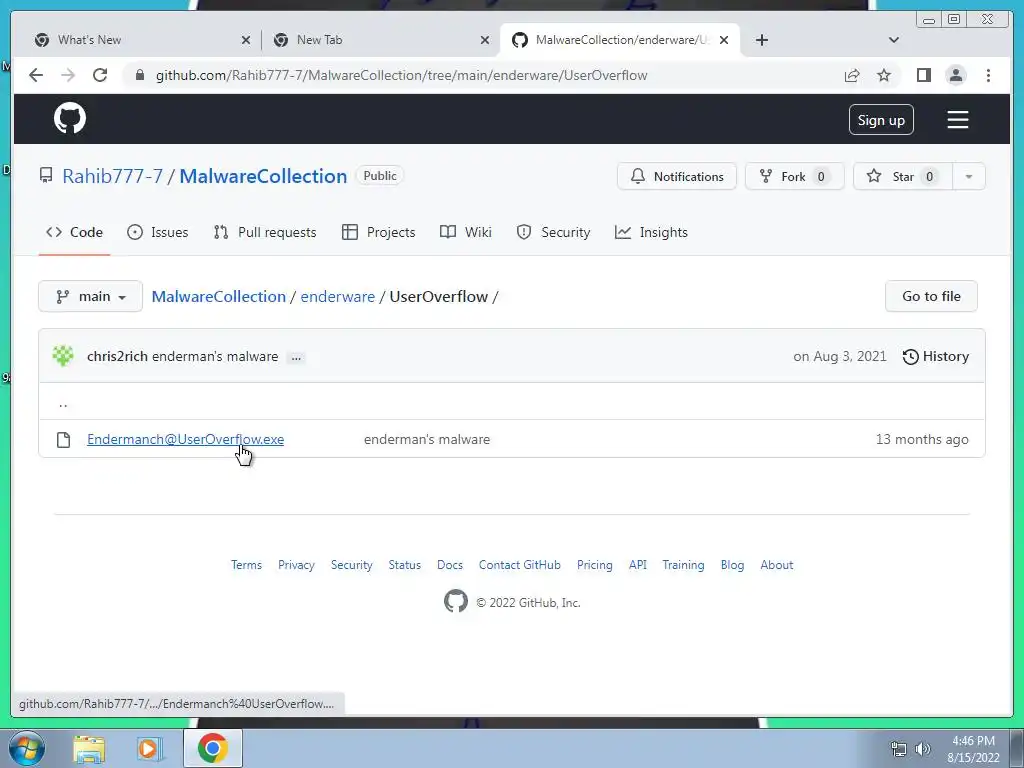Click the GitHub Octocat logo in header
1024x768 pixels.
70,118
